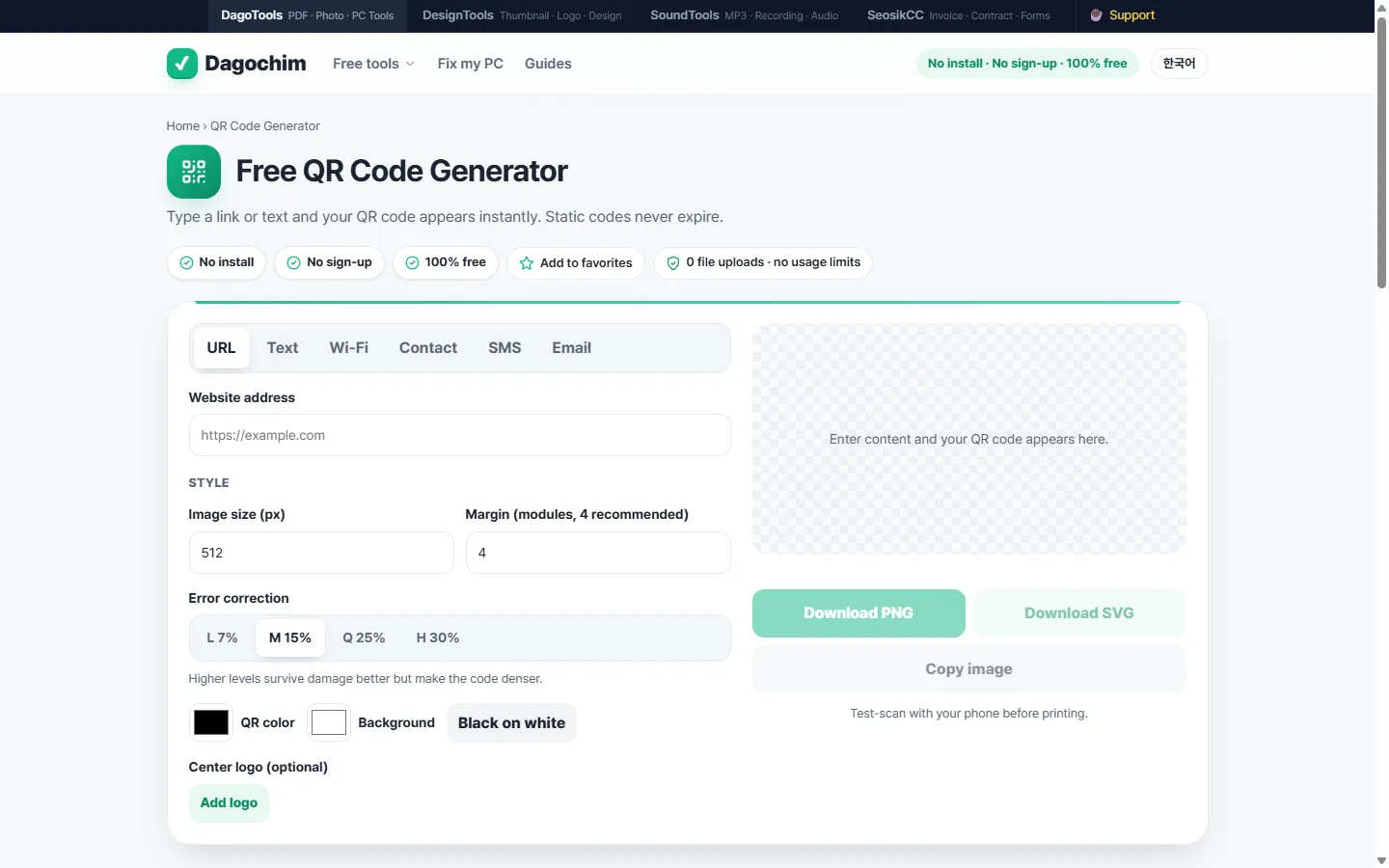Open the Contact tab

click(428, 348)
